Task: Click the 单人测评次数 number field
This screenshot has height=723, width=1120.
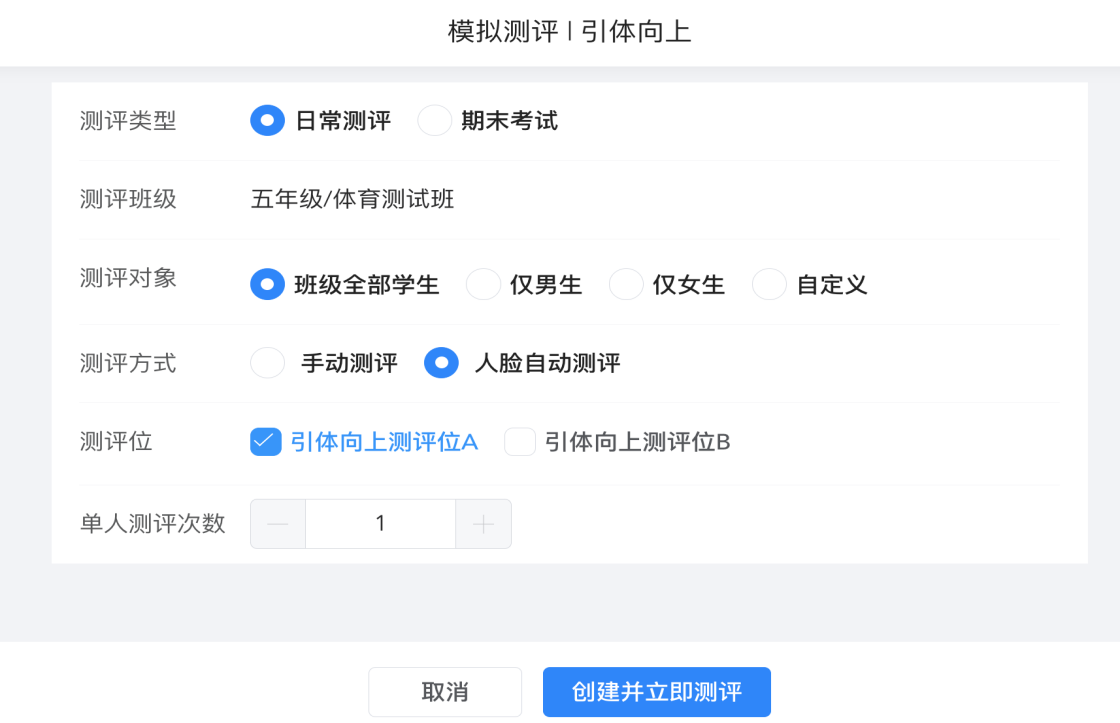Action: (x=381, y=524)
